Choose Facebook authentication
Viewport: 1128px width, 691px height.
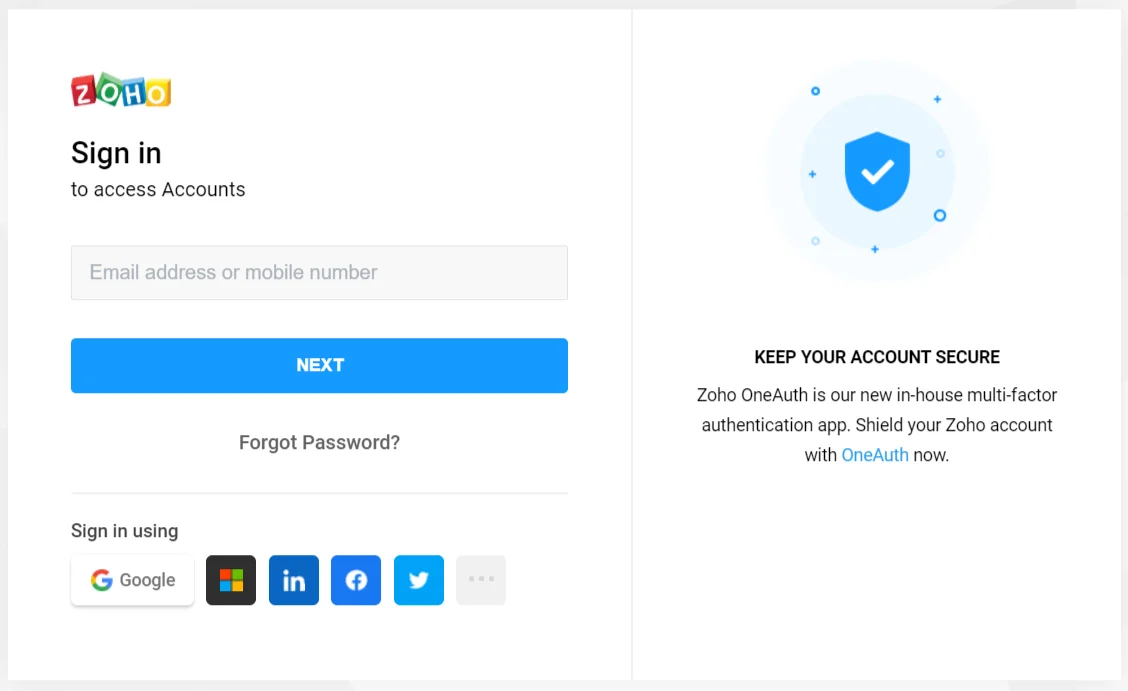pyautogui.click(x=356, y=580)
